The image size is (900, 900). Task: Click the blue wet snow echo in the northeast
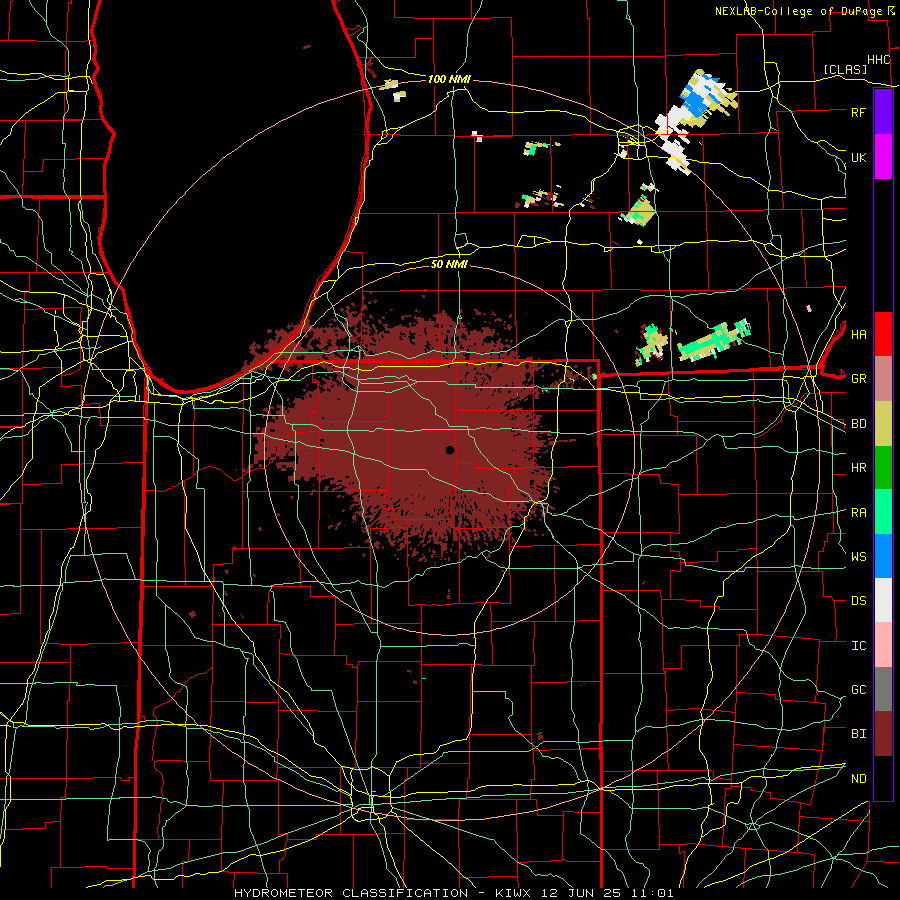tap(696, 102)
